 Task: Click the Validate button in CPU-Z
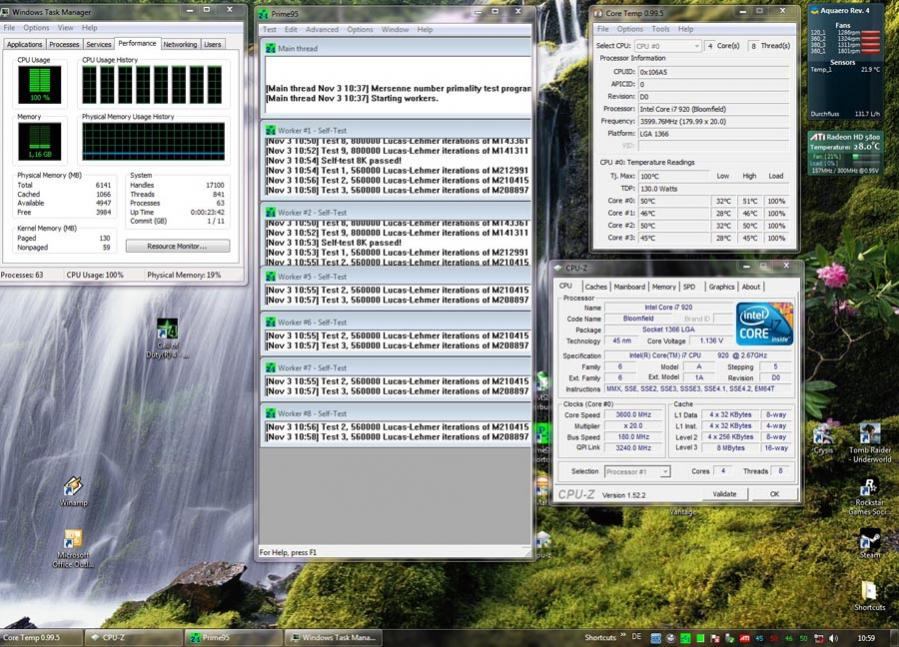[x=724, y=494]
